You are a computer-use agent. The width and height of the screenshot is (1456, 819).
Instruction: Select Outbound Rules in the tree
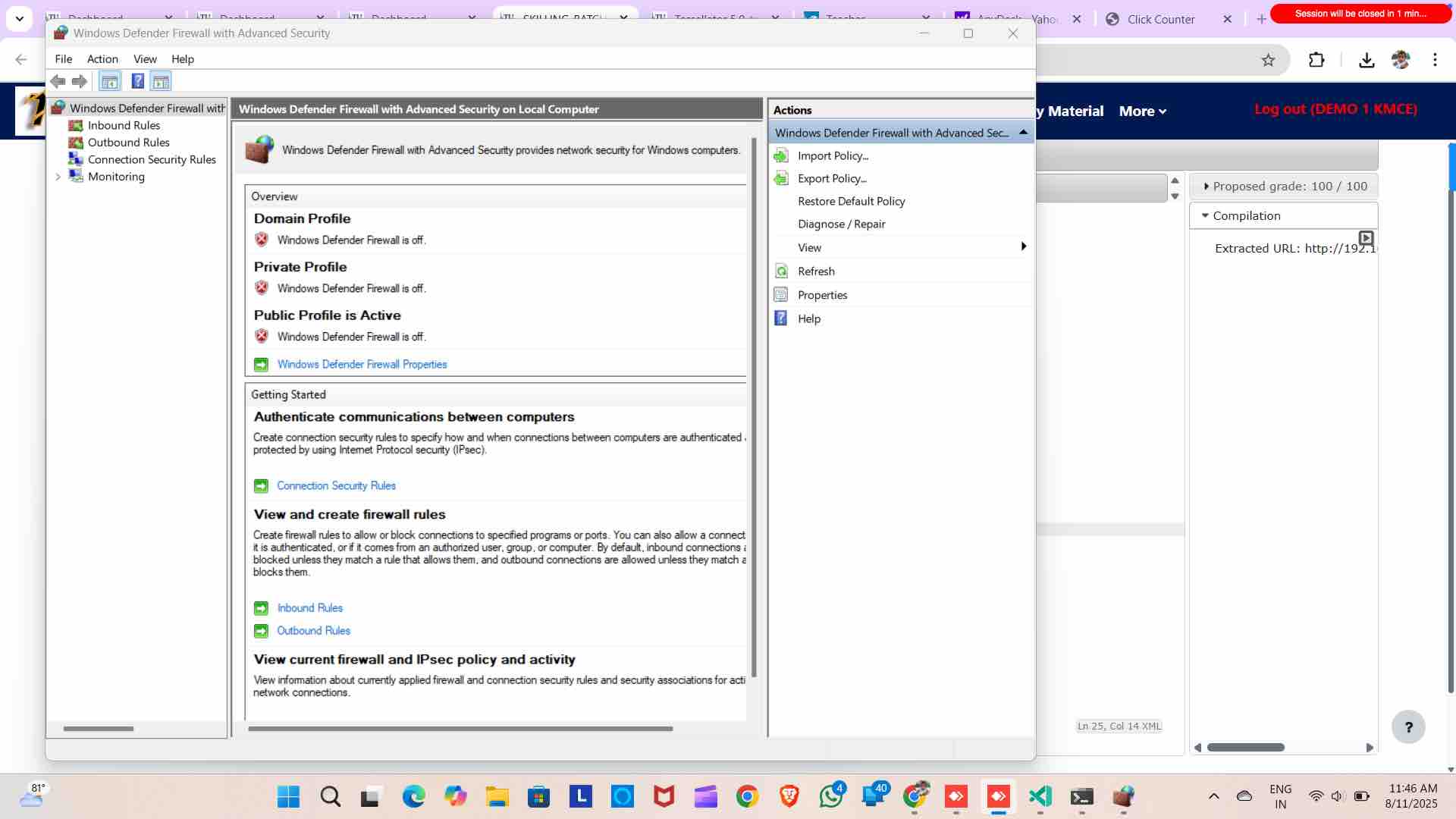tap(128, 143)
